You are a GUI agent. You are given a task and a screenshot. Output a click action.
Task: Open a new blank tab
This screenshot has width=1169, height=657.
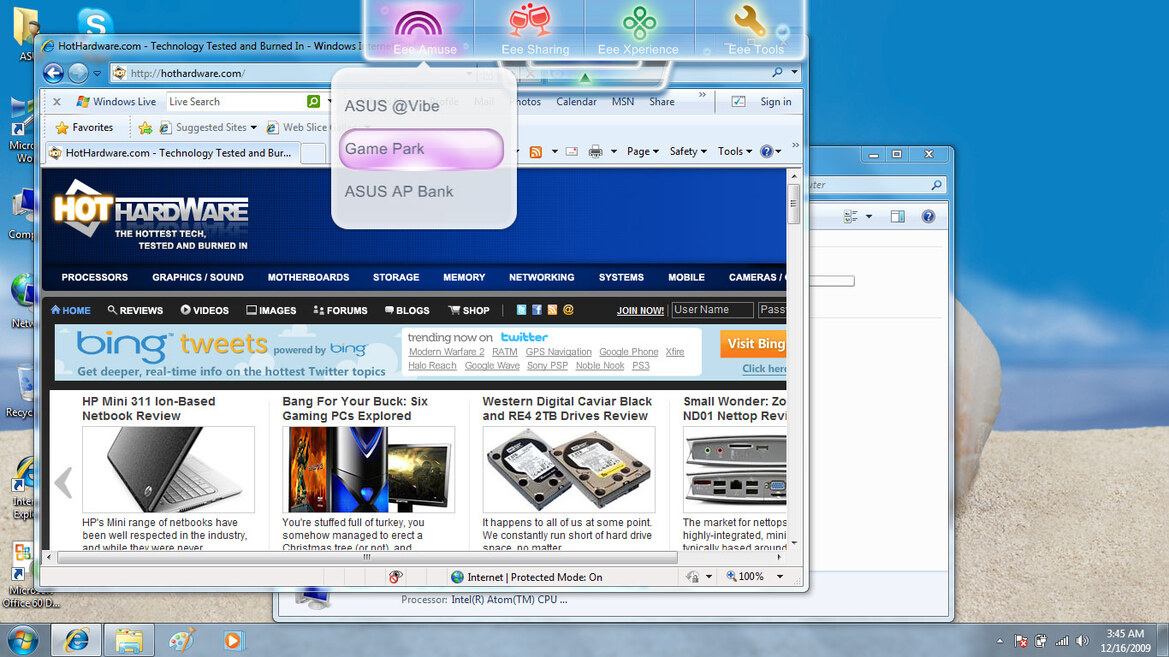click(313, 153)
